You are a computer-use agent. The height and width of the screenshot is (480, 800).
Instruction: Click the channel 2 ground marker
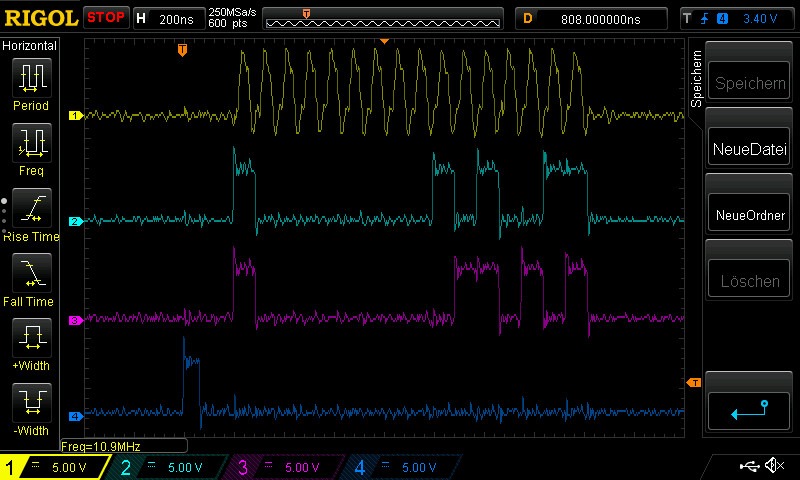tap(76, 221)
